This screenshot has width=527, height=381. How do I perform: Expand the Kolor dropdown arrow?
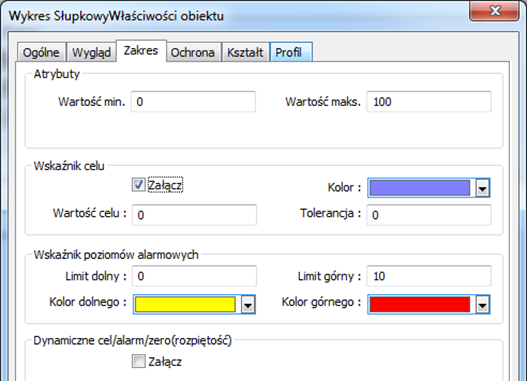point(482,188)
